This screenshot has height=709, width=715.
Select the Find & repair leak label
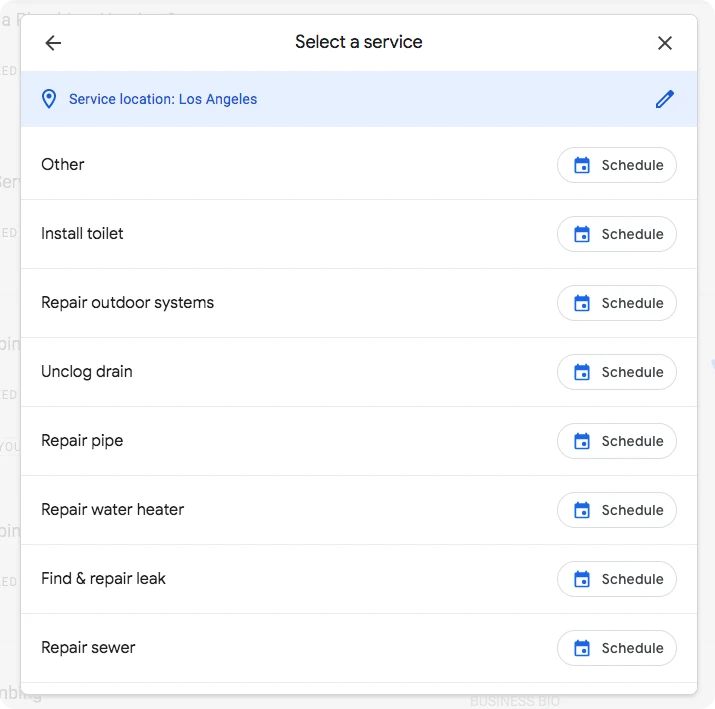[103, 579]
